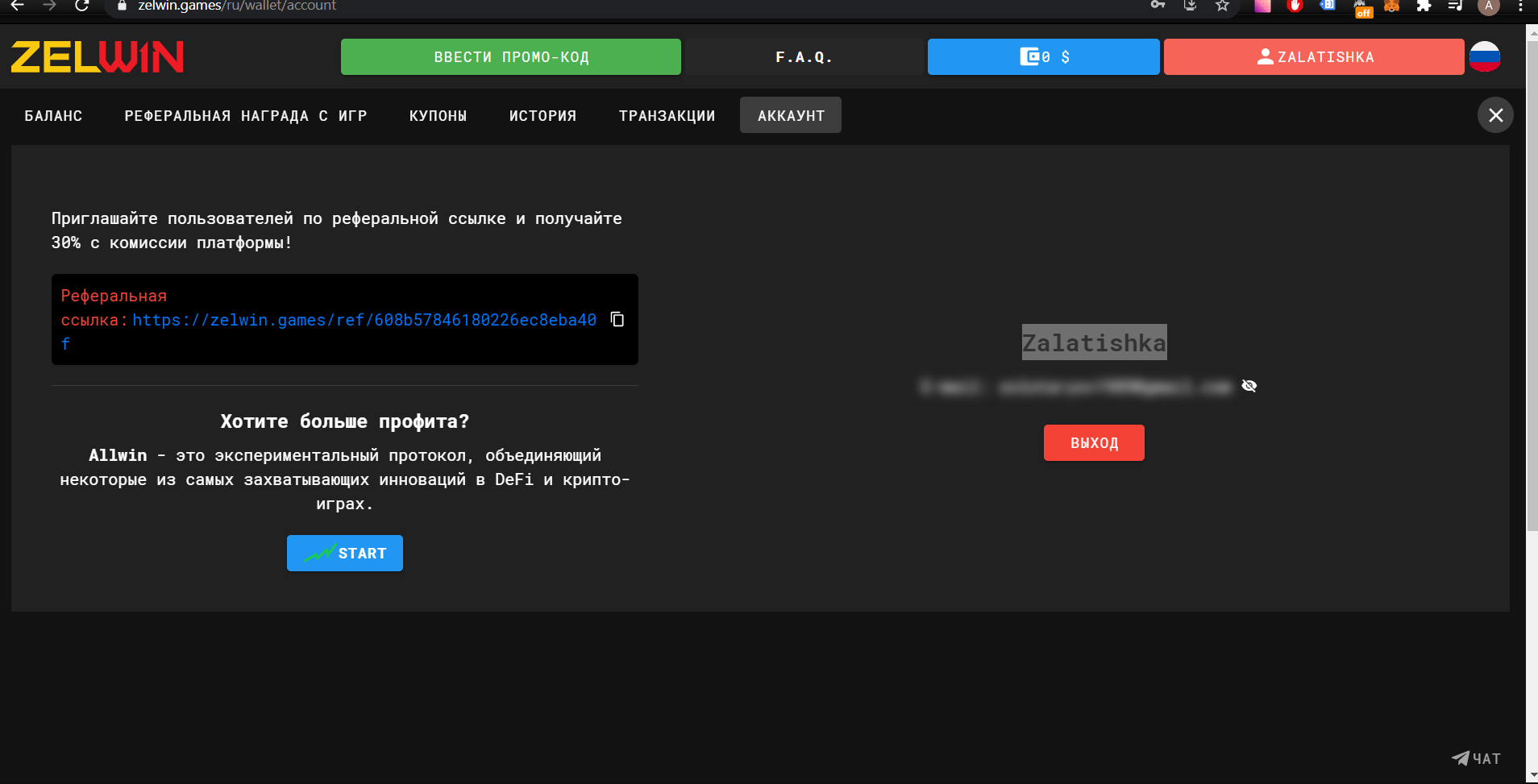Open the РЕФЕРАЛЬНАЯ НАГРАДА С ИГР tab

[246, 115]
